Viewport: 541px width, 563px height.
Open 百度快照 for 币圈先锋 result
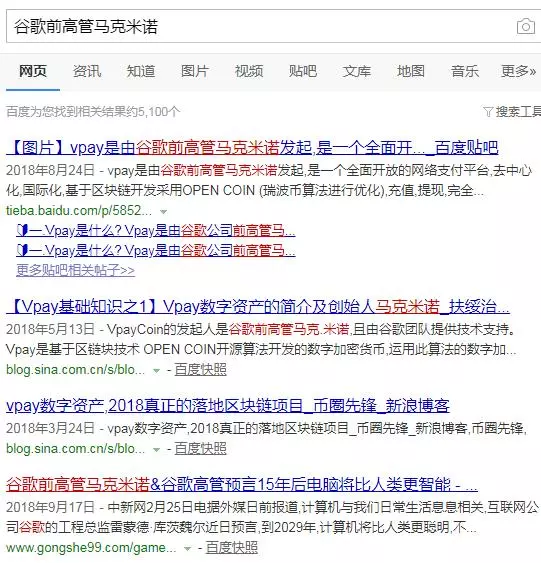tap(200, 448)
